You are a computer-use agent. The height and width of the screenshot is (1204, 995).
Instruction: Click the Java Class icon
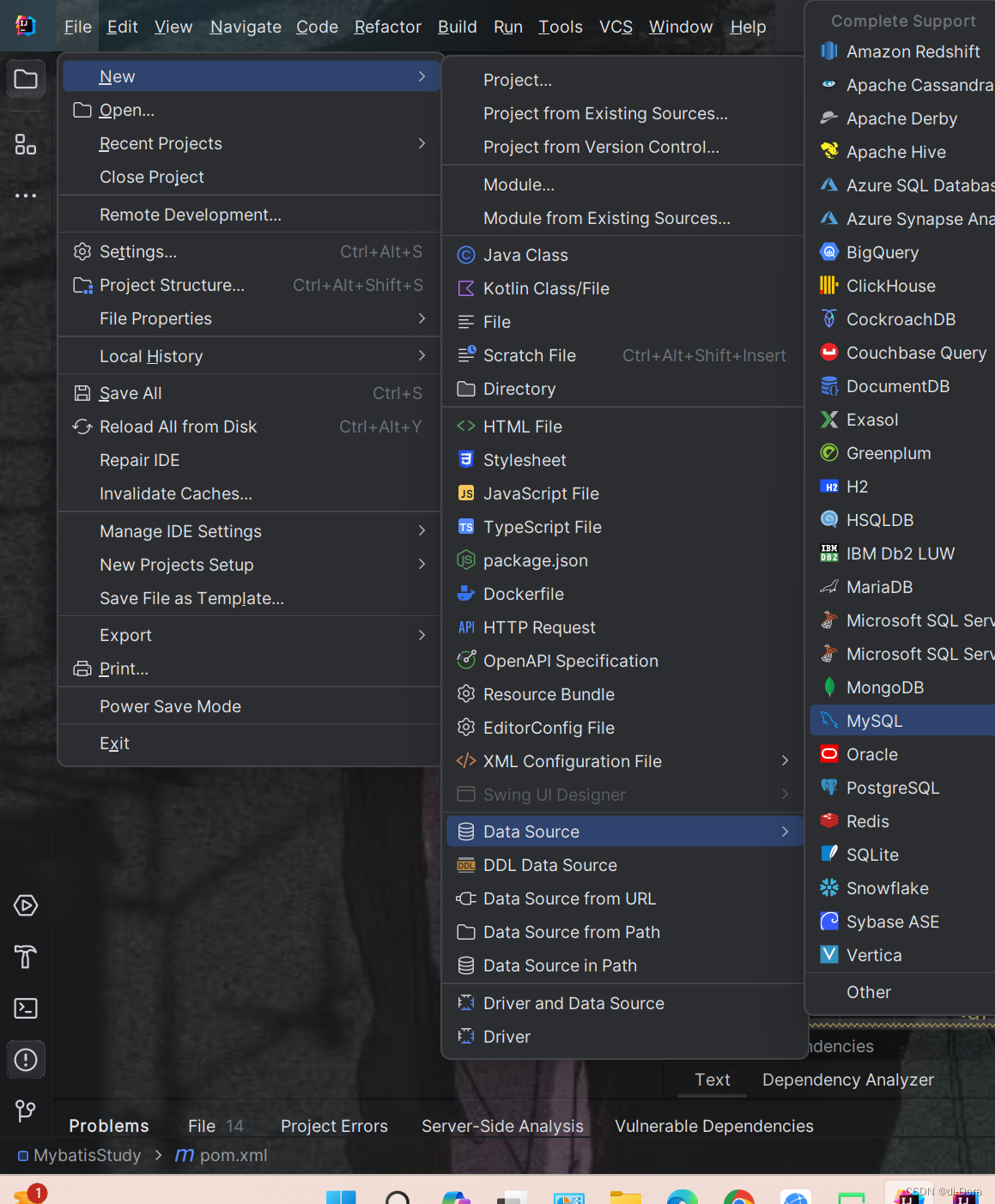pos(466,255)
